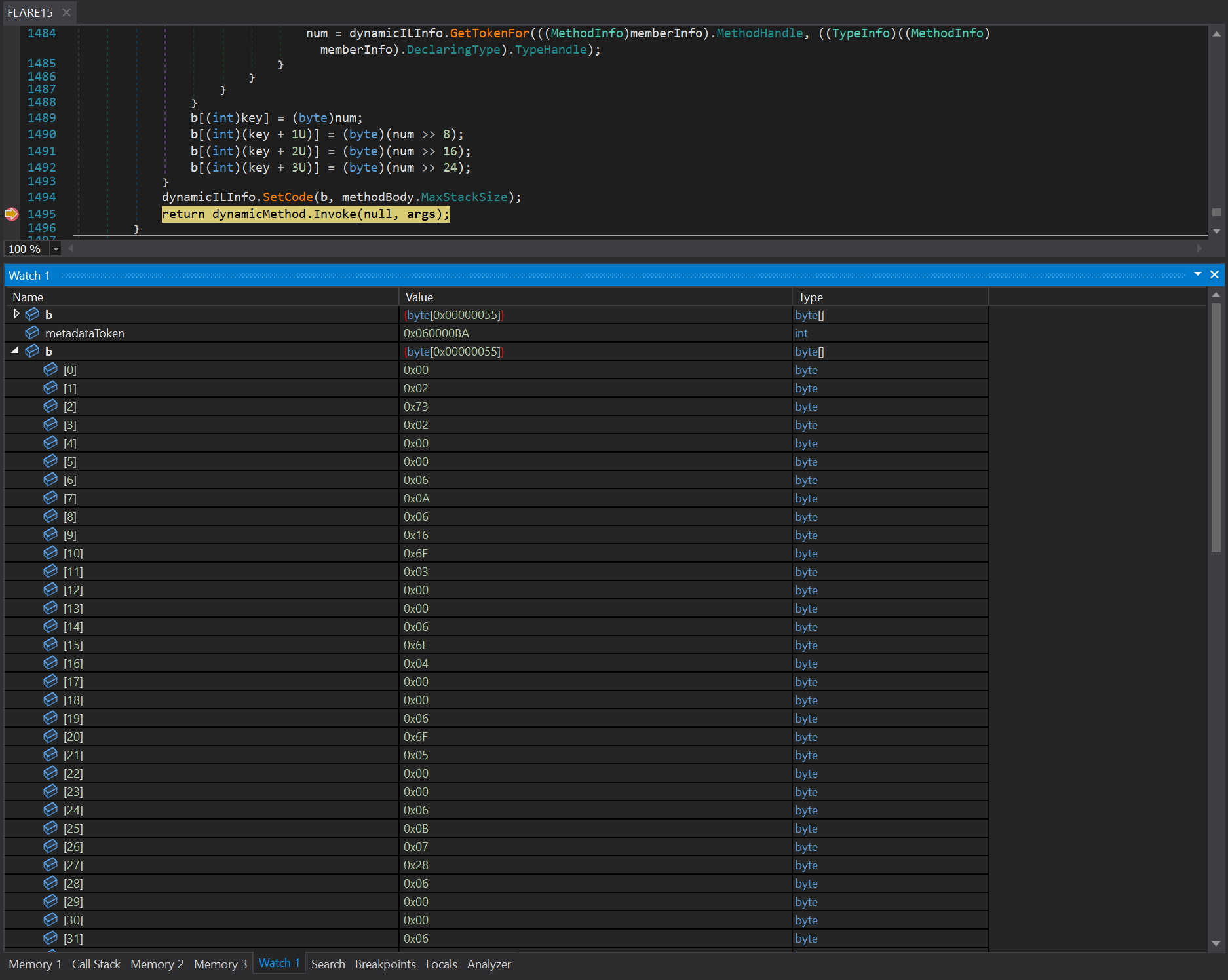
Task: Open the Locals tab
Action: [441, 964]
